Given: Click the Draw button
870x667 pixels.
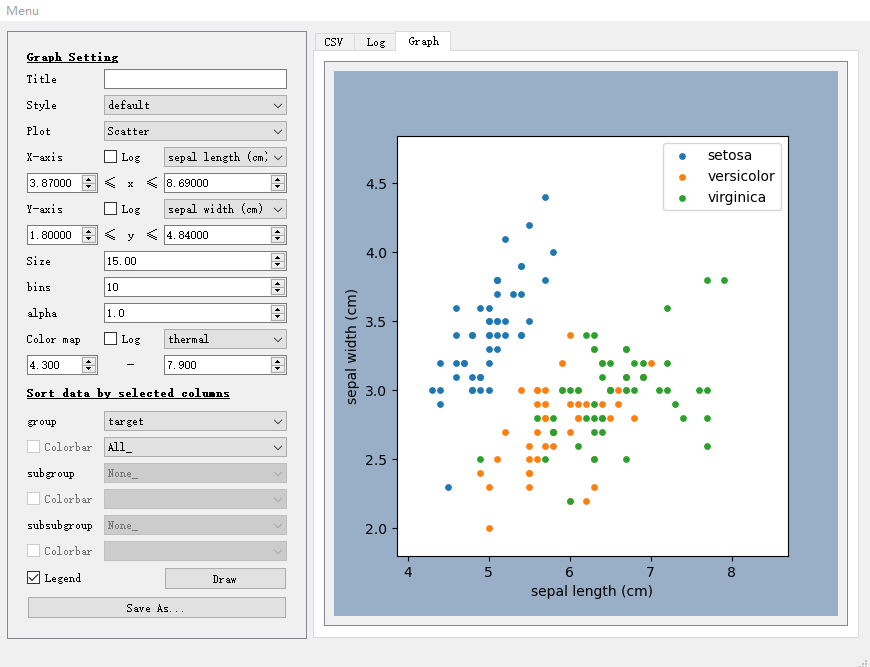Looking at the screenshot, I should click(225, 579).
